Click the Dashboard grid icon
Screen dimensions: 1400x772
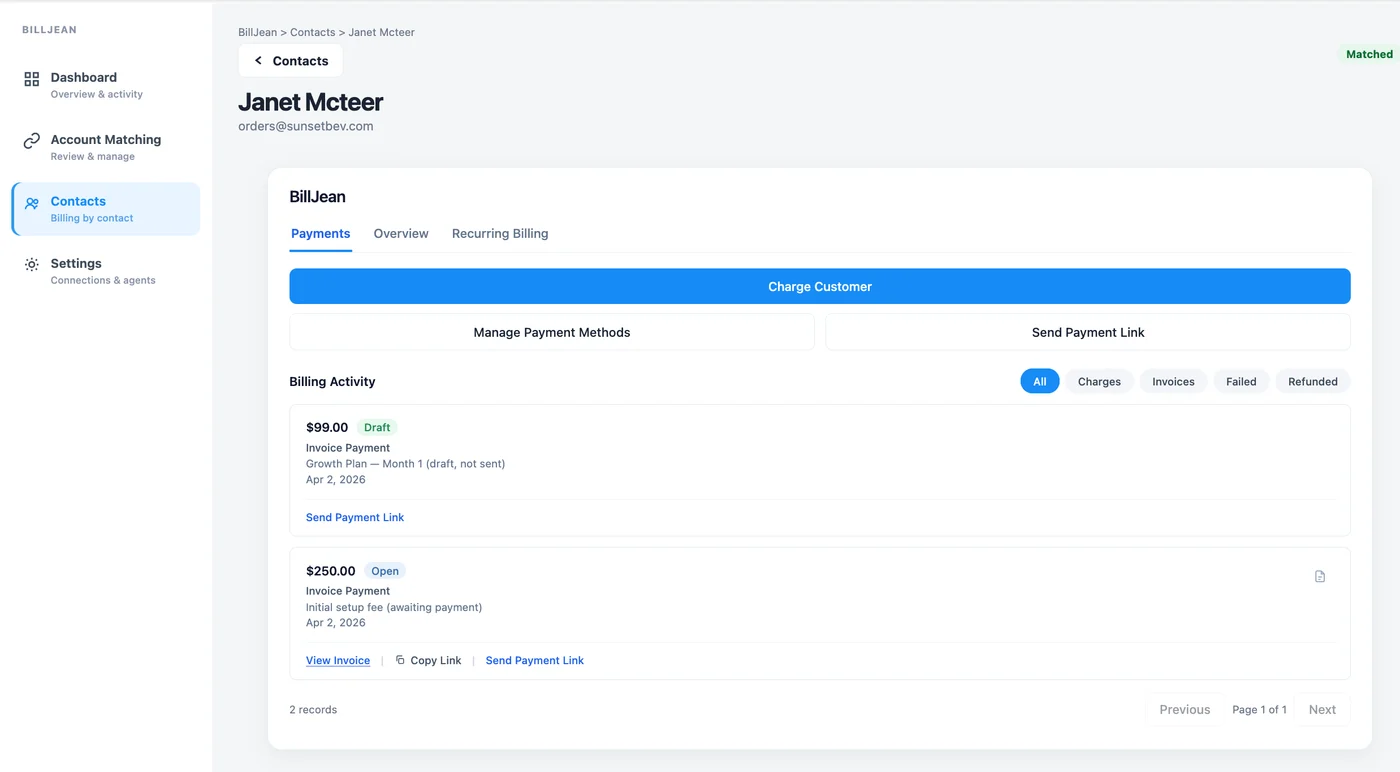[x=32, y=79]
